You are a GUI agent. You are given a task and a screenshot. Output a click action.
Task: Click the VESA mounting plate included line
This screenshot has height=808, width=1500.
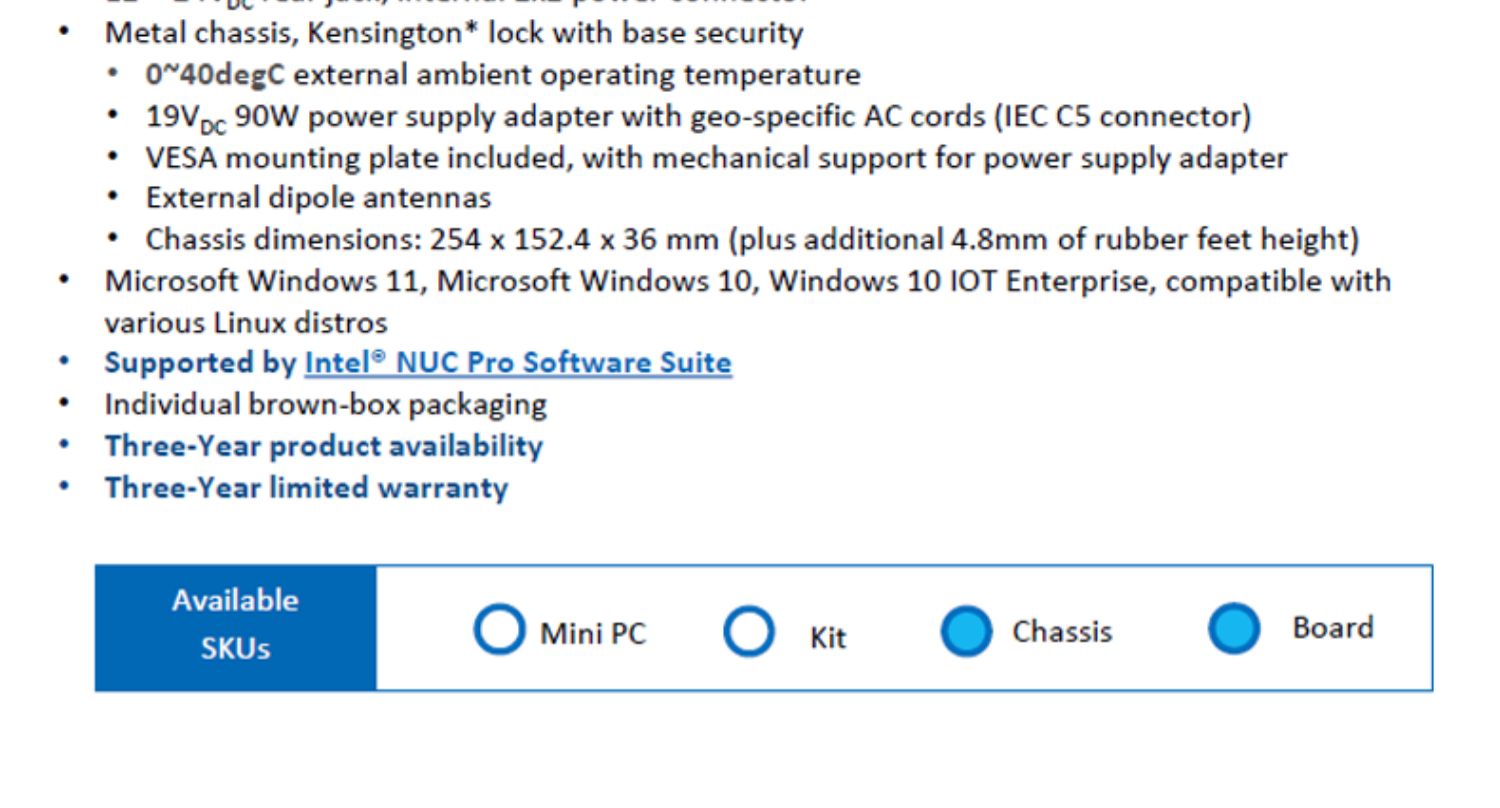click(716, 158)
